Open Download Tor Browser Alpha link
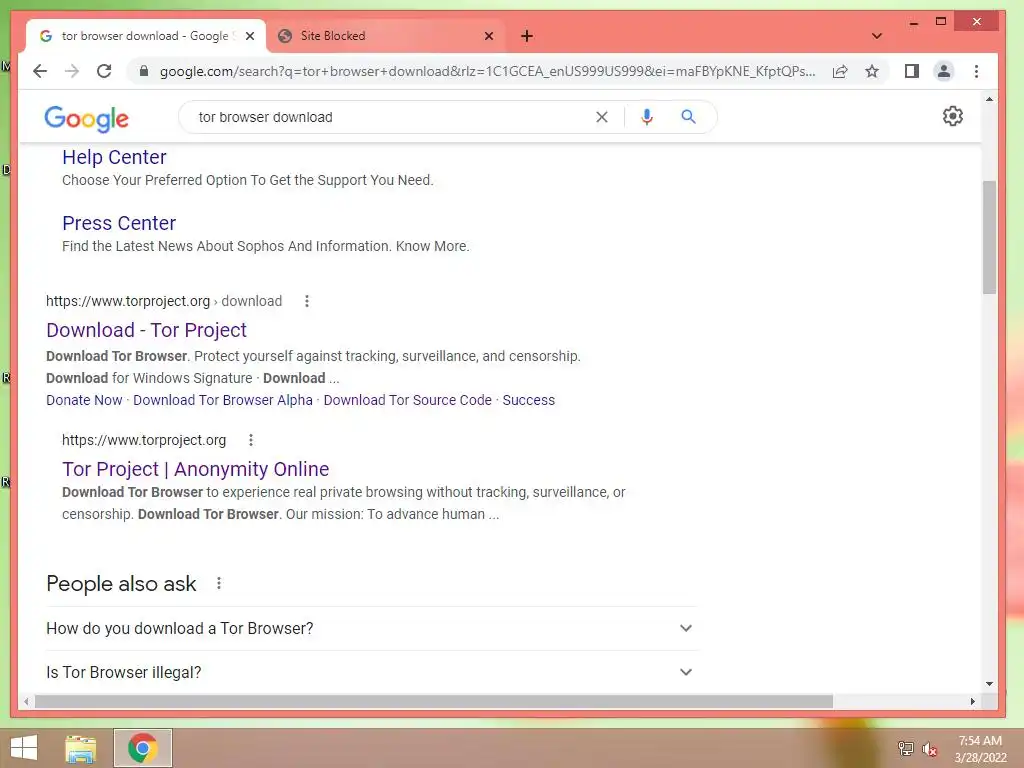 (x=223, y=400)
